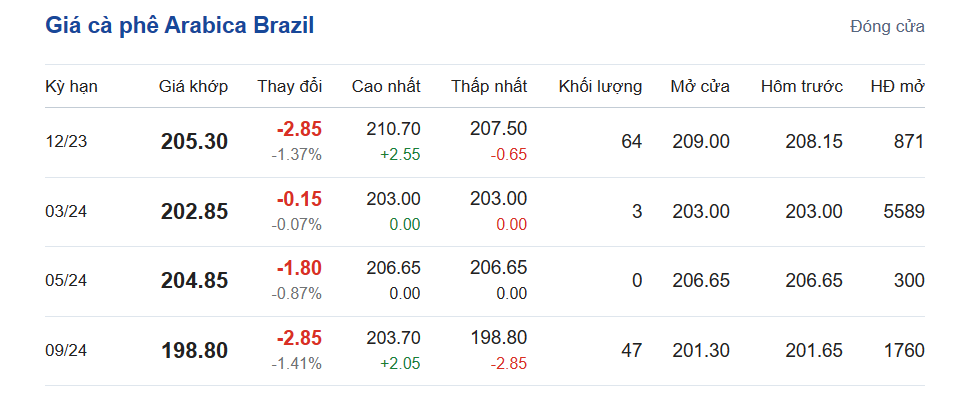Select the Hôm trước column header
The width and height of the screenshot is (969, 415).
(x=802, y=86)
